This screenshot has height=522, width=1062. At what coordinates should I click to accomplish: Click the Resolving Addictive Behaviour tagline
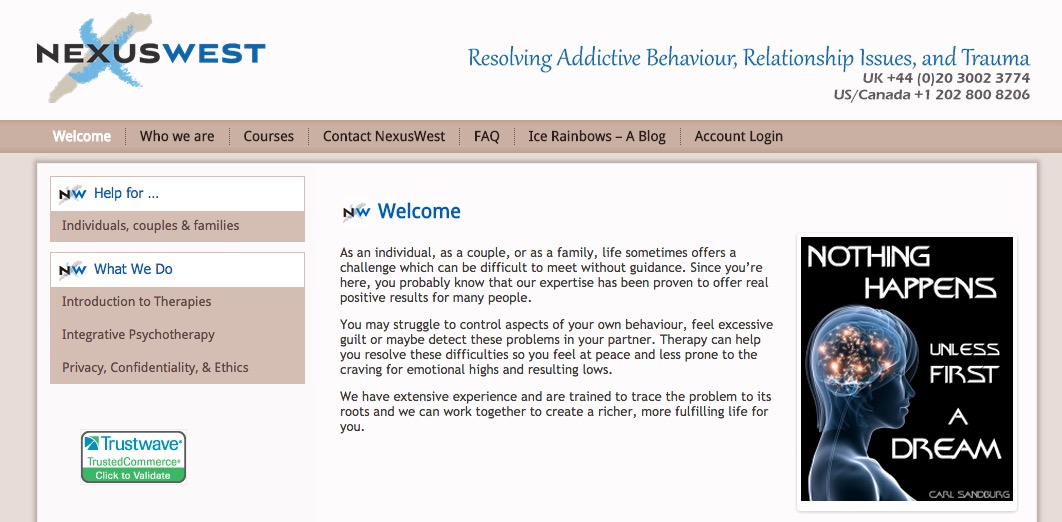(748, 58)
